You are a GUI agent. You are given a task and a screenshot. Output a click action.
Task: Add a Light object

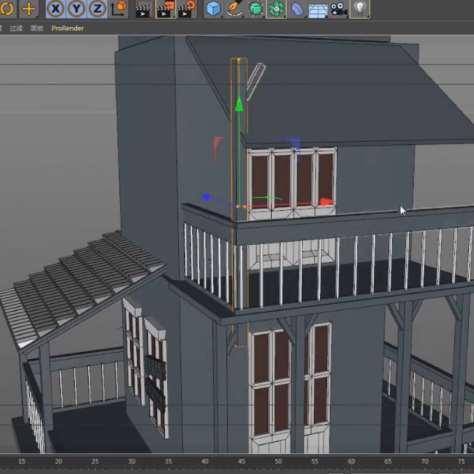(x=360, y=9)
